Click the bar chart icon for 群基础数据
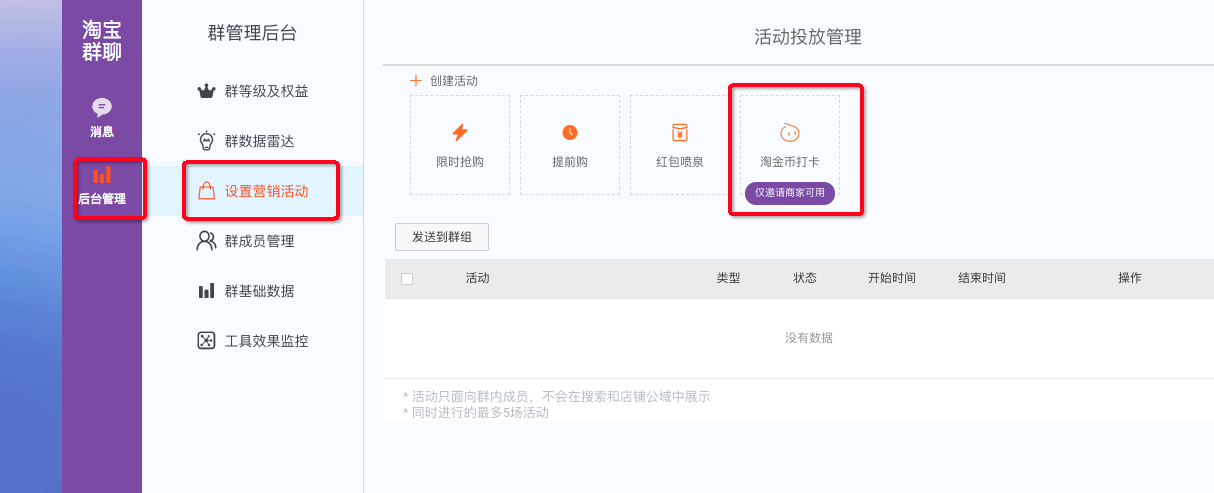This screenshot has width=1214, height=493. (207, 291)
